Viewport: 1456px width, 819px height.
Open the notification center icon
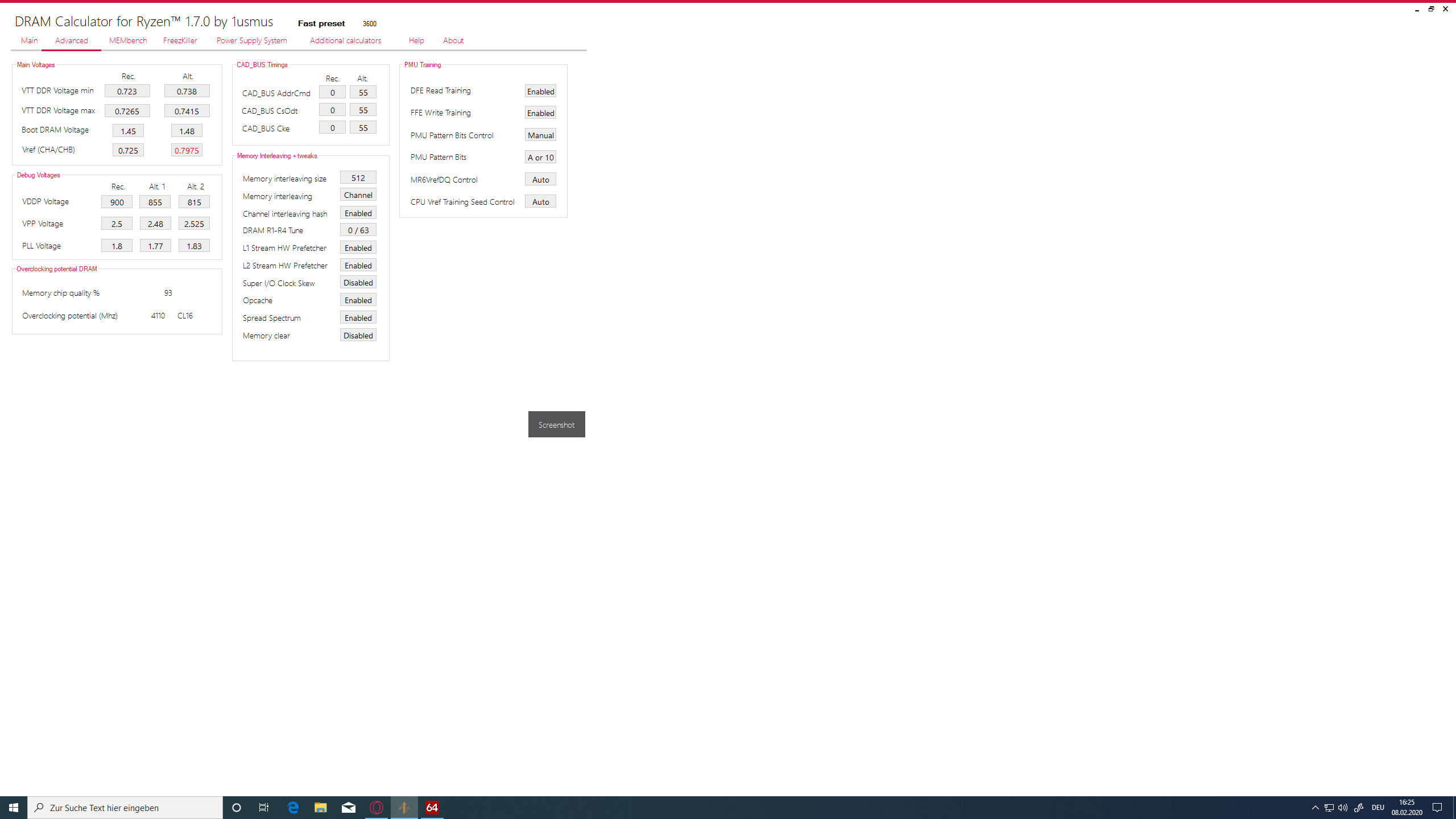point(1437,808)
